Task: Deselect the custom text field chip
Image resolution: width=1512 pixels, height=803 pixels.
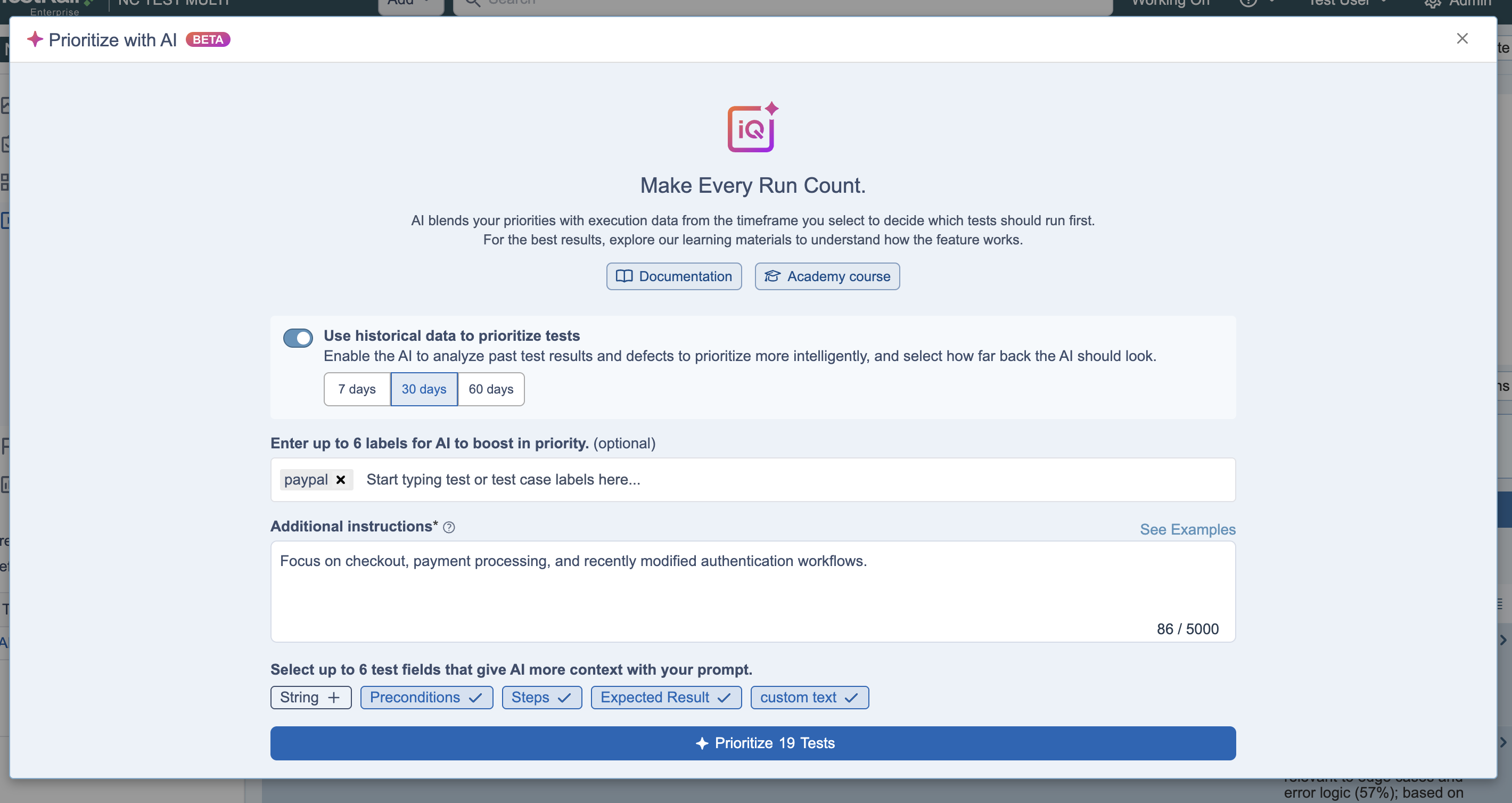Action: coord(809,698)
